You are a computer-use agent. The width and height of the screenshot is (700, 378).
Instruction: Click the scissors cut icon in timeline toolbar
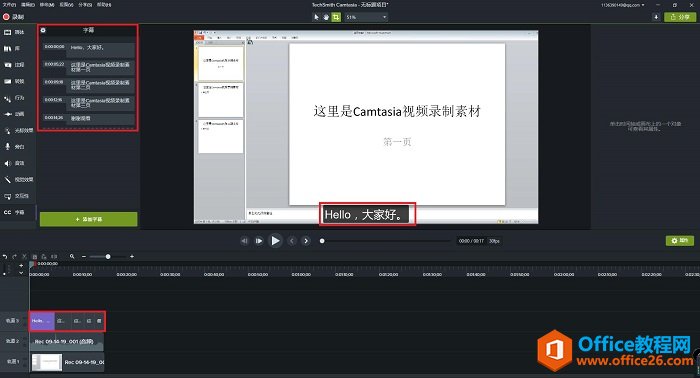24,257
